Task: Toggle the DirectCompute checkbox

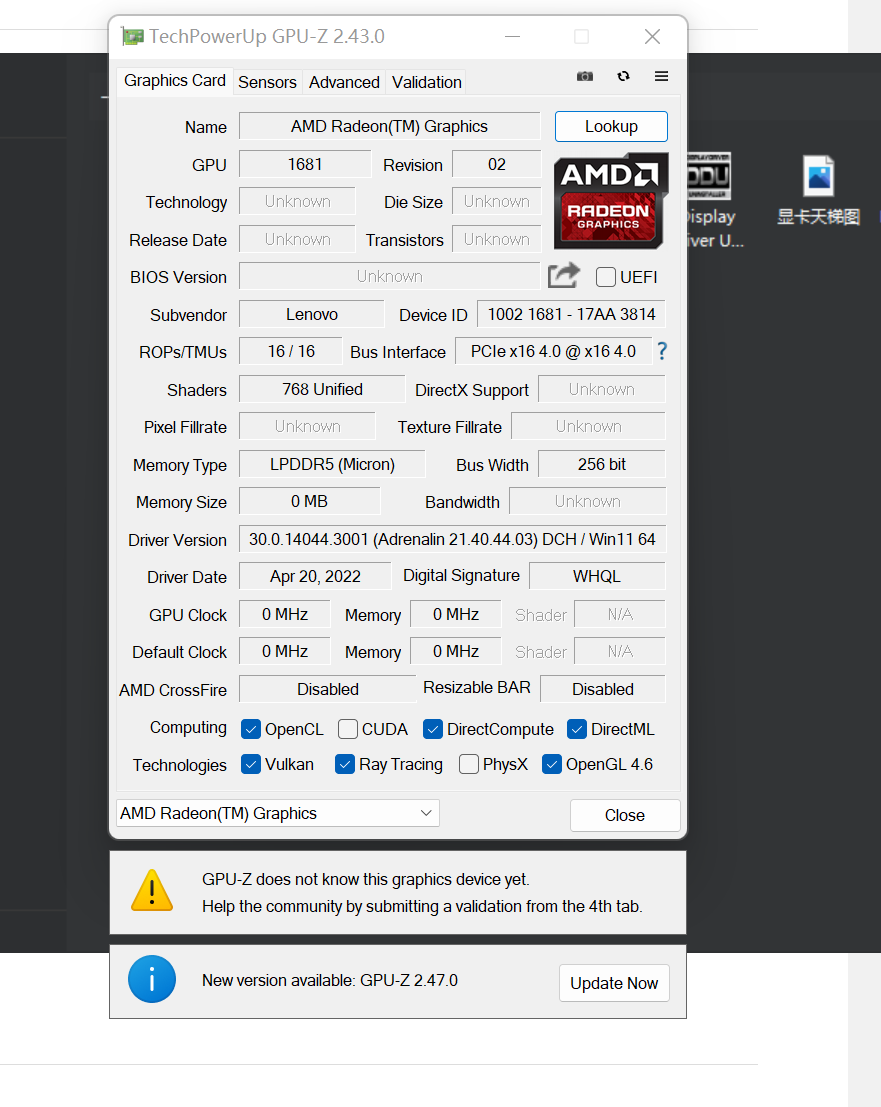Action: (433, 729)
